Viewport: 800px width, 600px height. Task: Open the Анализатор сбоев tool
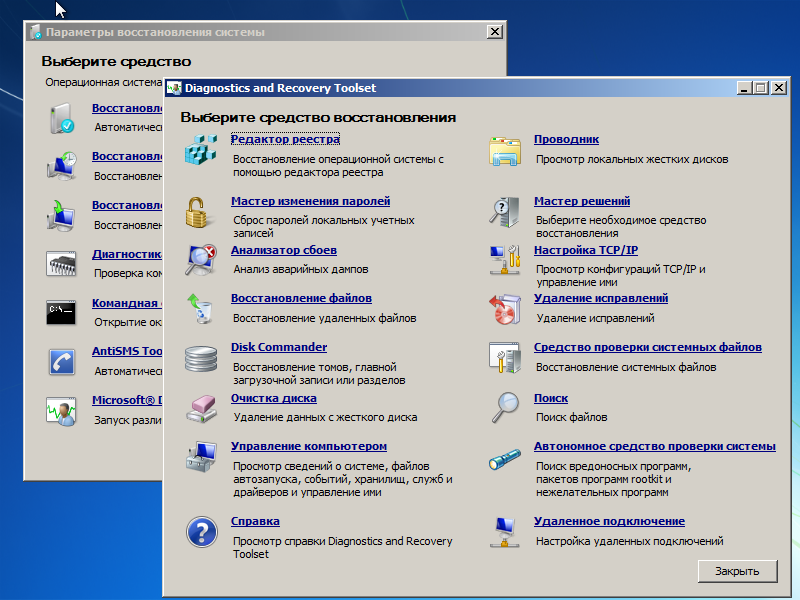pos(284,250)
